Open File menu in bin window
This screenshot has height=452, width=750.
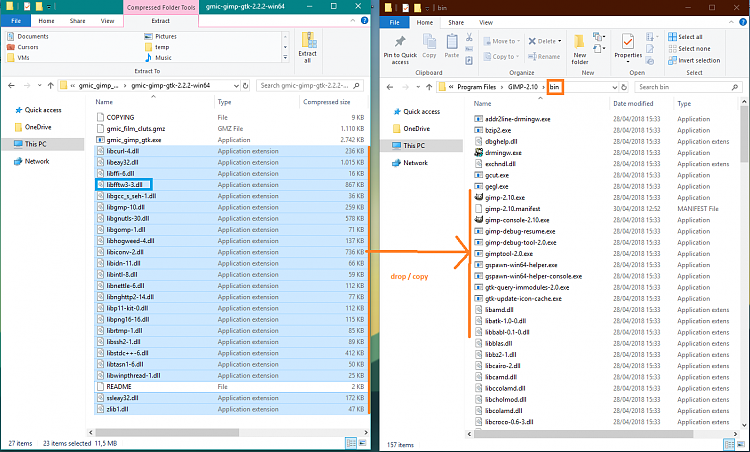tap(395, 22)
